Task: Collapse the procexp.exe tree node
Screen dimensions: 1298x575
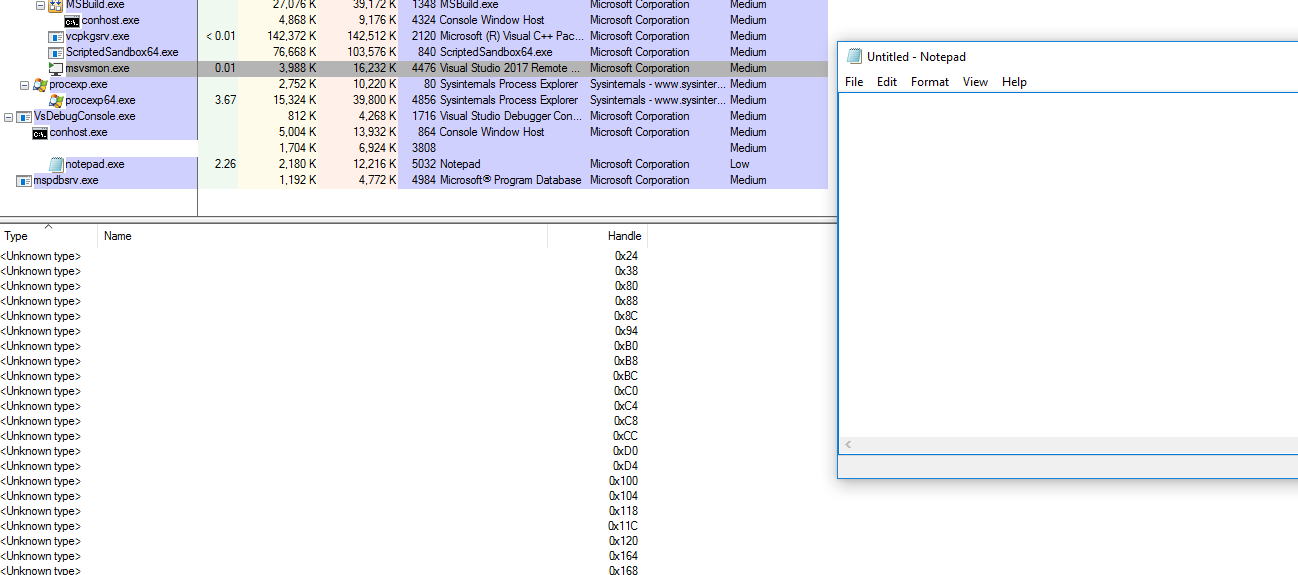Action: point(25,85)
